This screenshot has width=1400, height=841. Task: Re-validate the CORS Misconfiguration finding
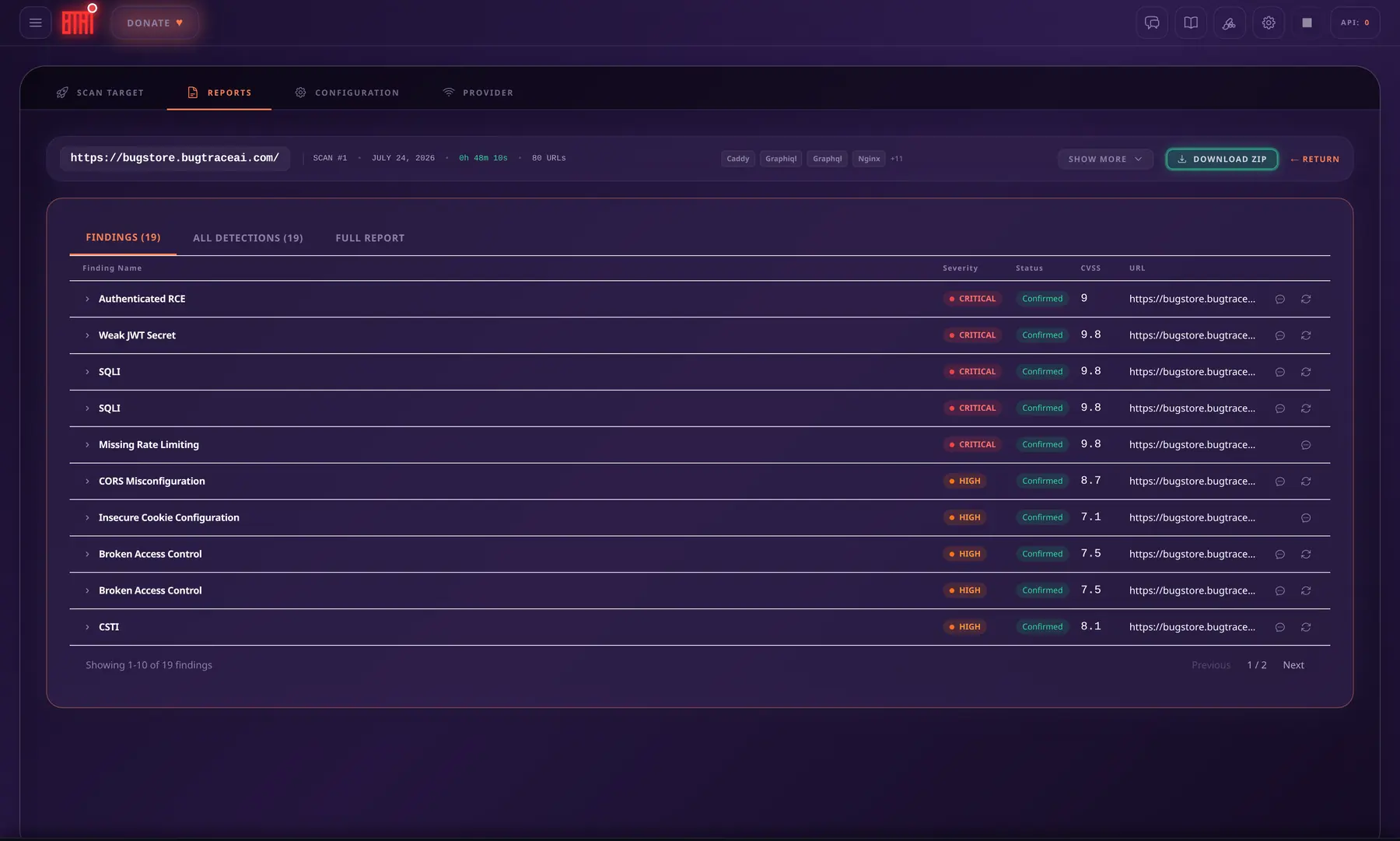pos(1306,482)
